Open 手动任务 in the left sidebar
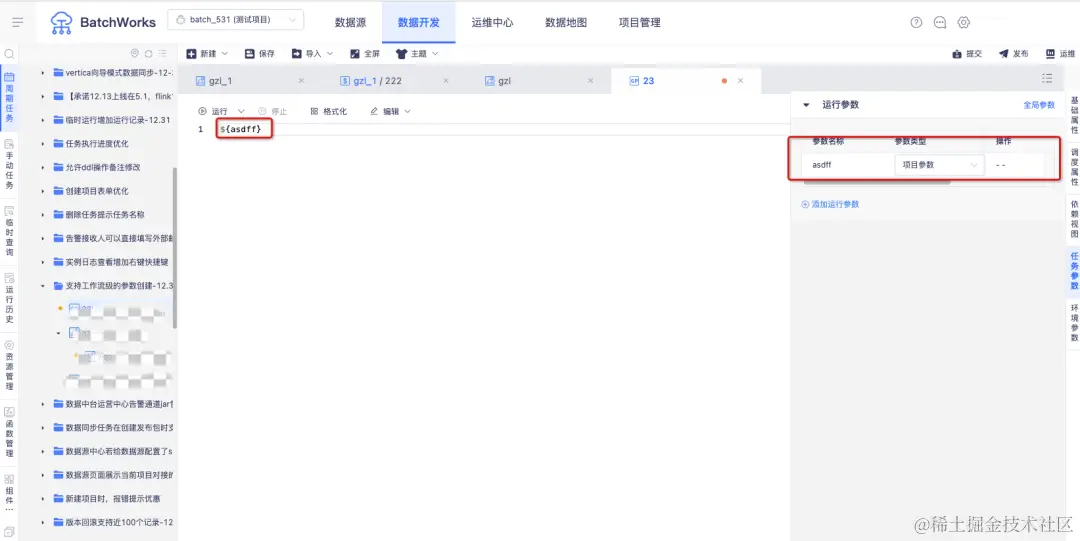This screenshot has width=1080, height=541. point(10,165)
